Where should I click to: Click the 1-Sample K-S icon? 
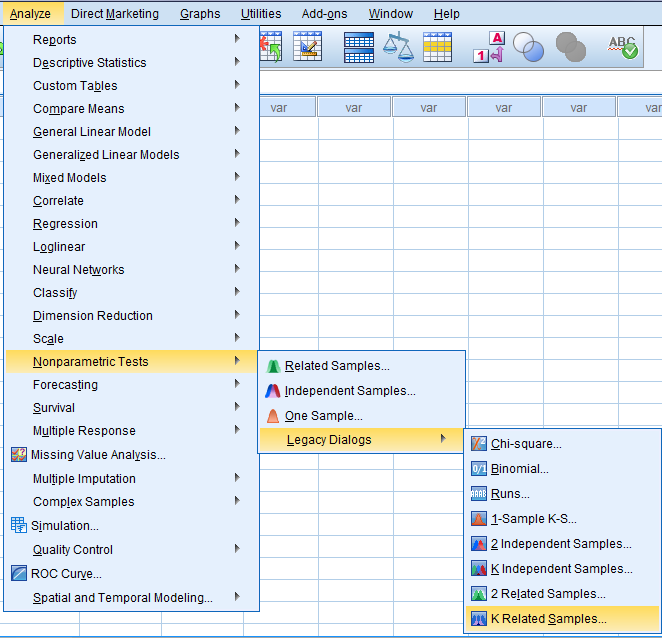(x=479, y=519)
